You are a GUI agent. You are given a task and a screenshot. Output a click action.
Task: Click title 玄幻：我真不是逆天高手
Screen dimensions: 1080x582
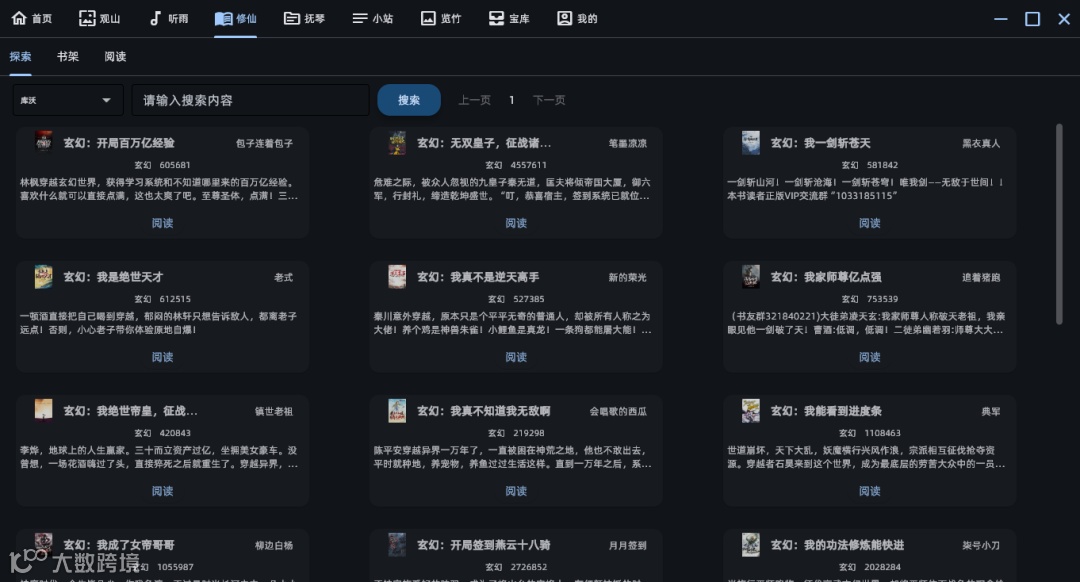tap(478, 277)
